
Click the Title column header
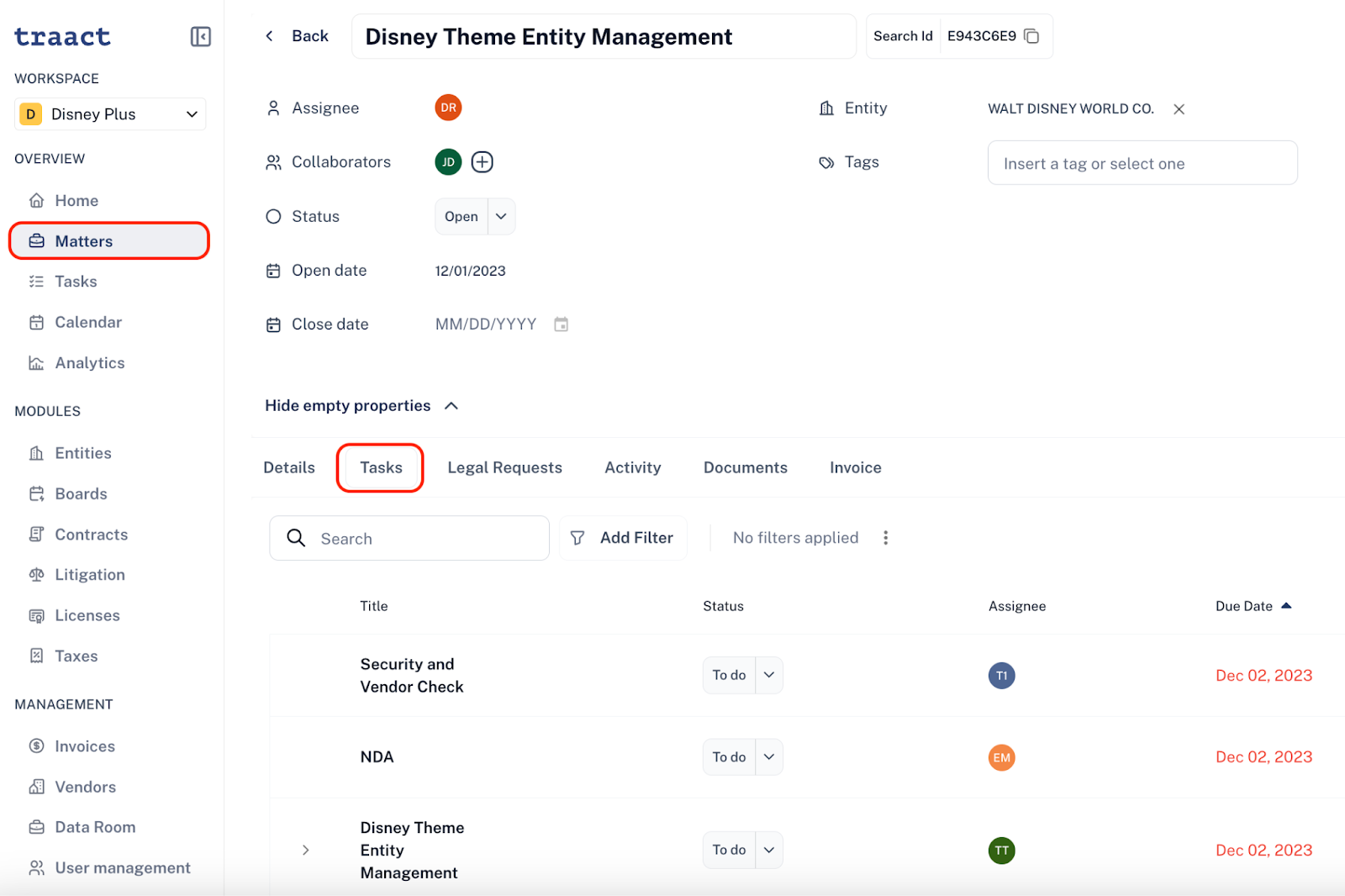(x=374, y=606)
